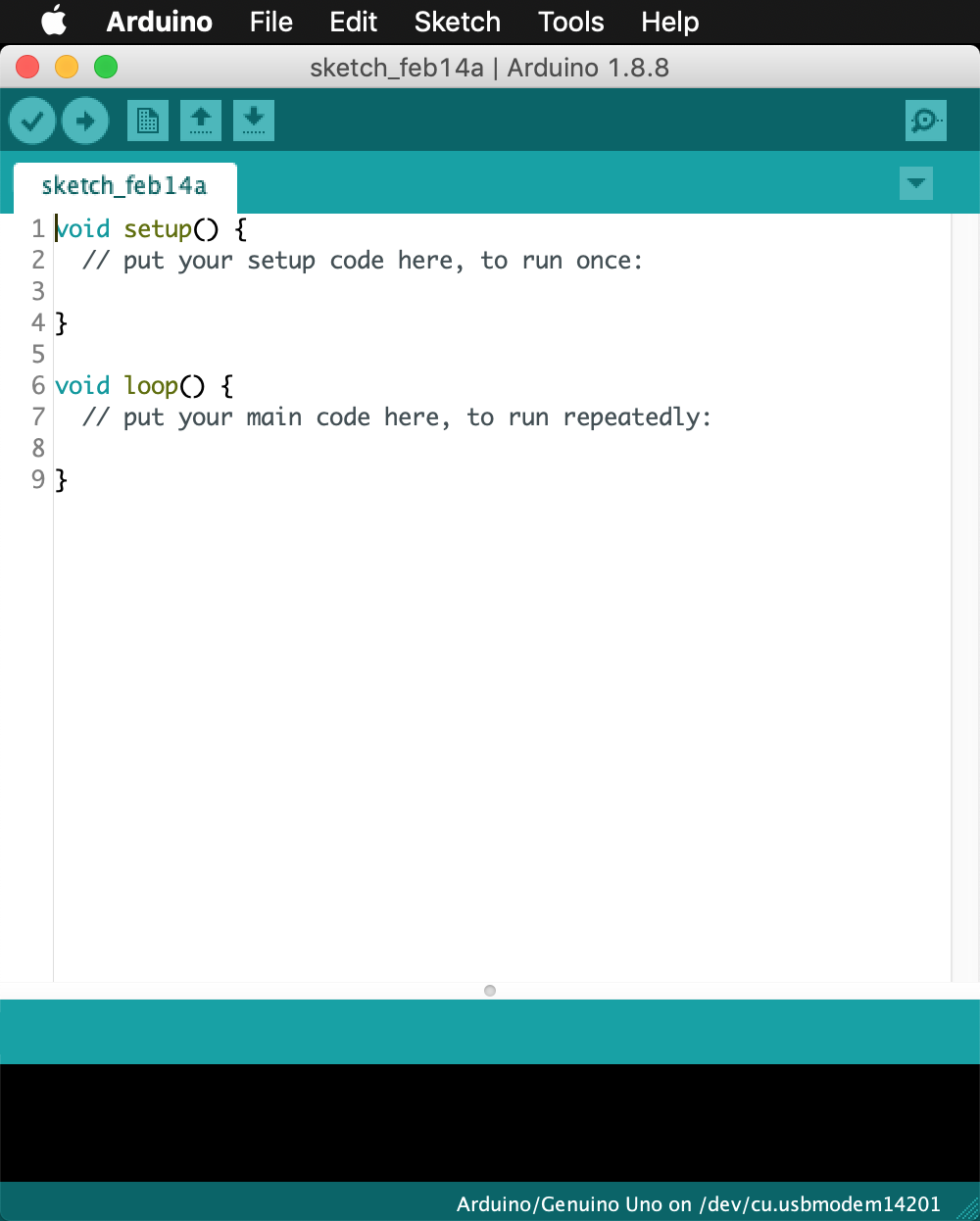Click the Upload arrow icon
The height and width of the screenshot is (1221, 980).
(85, 122)
